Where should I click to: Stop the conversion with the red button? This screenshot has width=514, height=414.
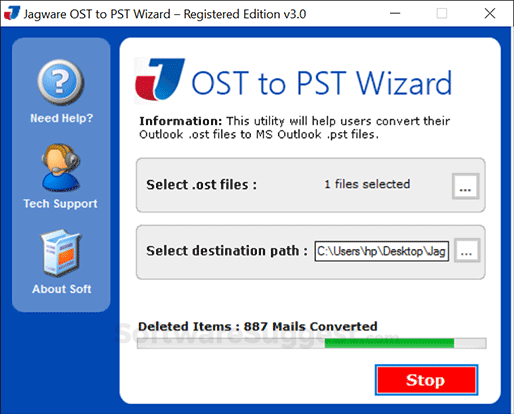pyautogui.click(x=426, y=380)
